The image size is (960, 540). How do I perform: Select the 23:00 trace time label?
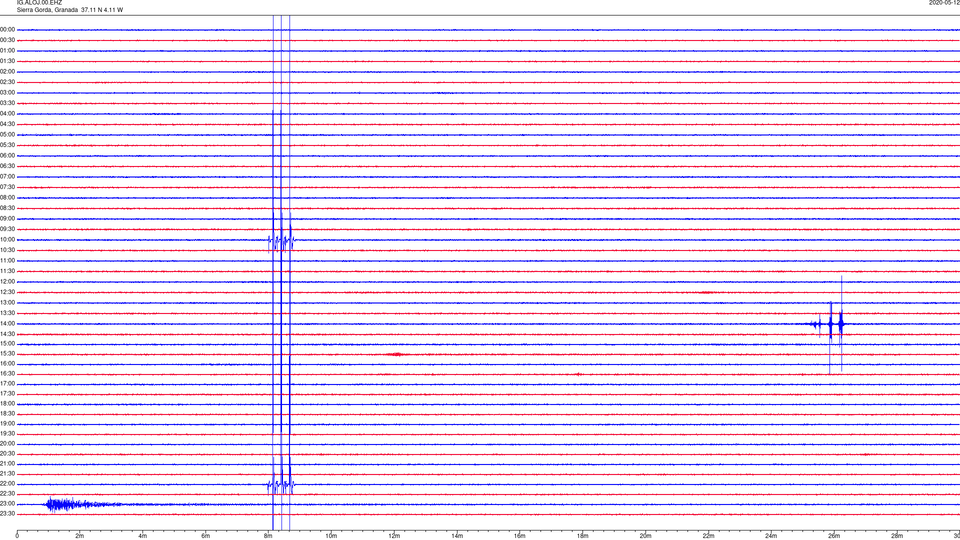[x=7, y=504]
